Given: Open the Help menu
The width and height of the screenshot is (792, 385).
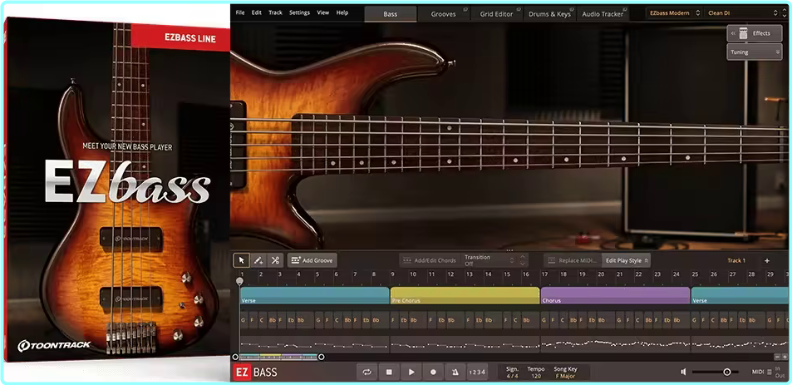Looking at the screenshot, I should pyautogui.click(x=342, y=13).
